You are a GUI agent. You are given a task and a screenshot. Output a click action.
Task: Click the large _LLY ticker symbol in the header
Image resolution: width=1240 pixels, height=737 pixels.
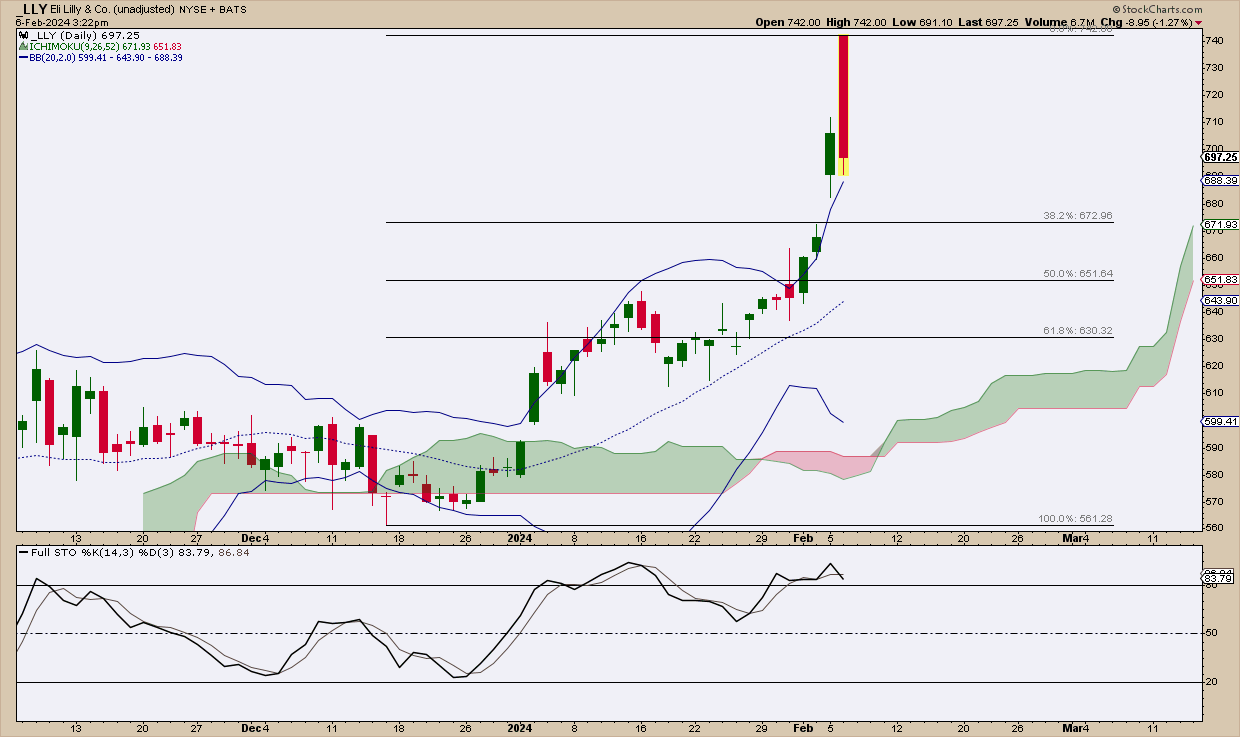tap(32, 9)
